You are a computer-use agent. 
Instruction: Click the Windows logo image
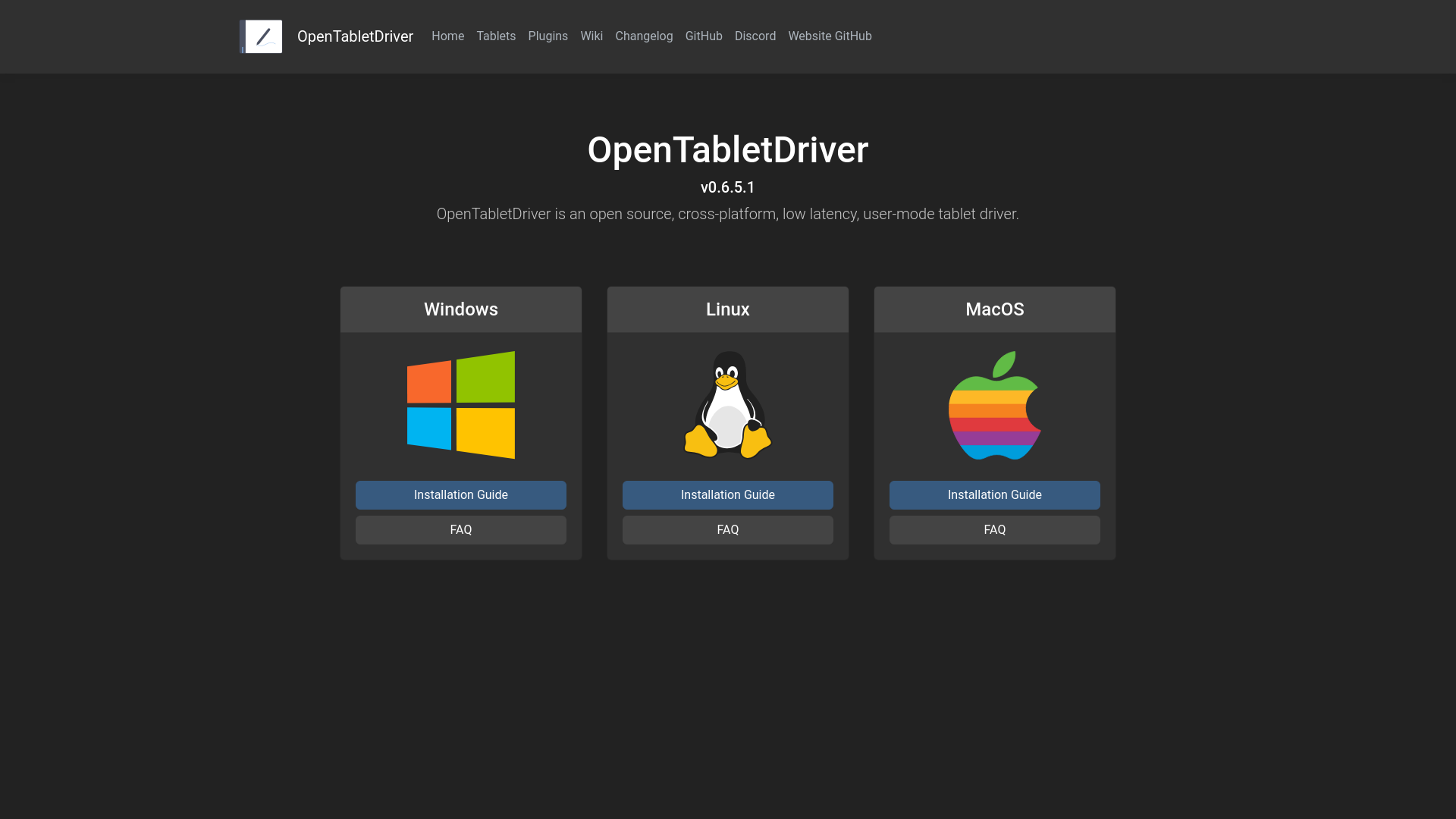coord(461,405)
